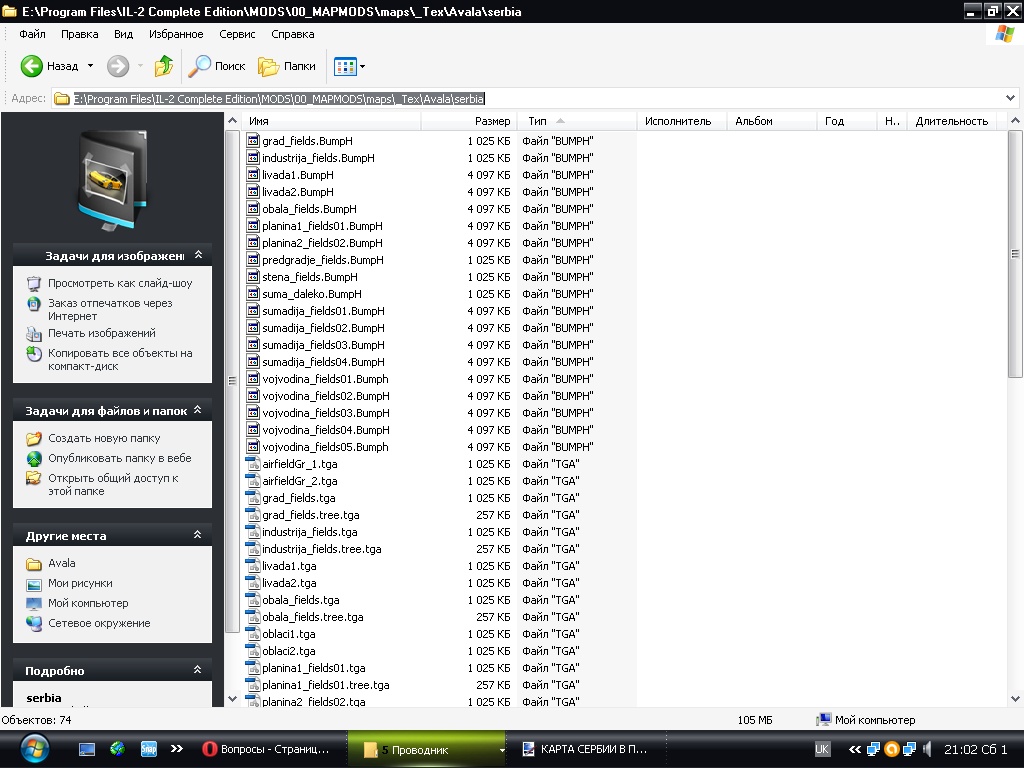The image size is (1024, 768).
Task: Open Сетевое окружение link
Action: point(99,623)
